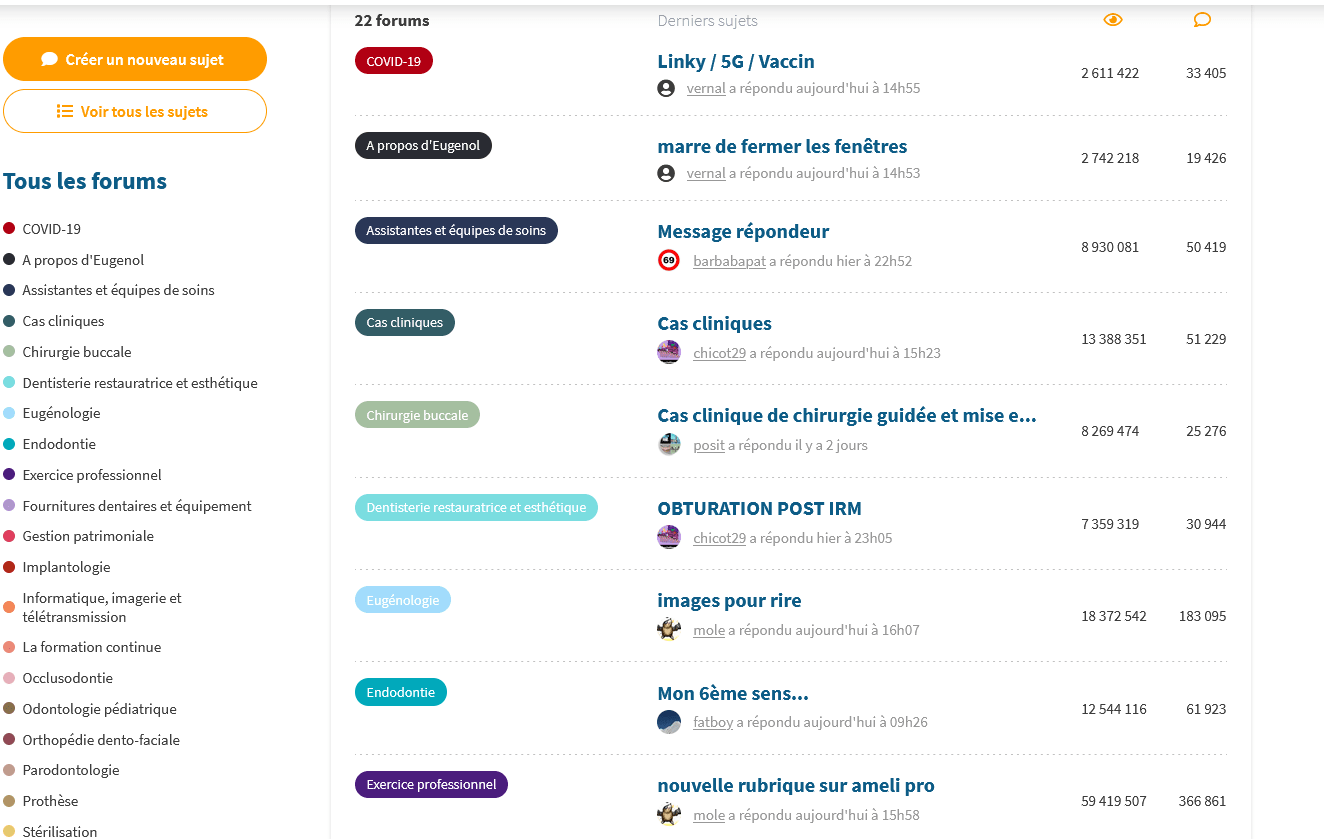Select Endodontie in the forums sidebar
The image size is (1324, 839).
pos(59,444)
